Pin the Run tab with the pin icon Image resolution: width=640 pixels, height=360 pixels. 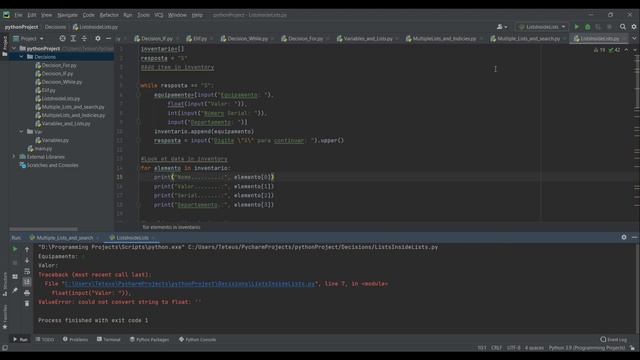(15, 290)
